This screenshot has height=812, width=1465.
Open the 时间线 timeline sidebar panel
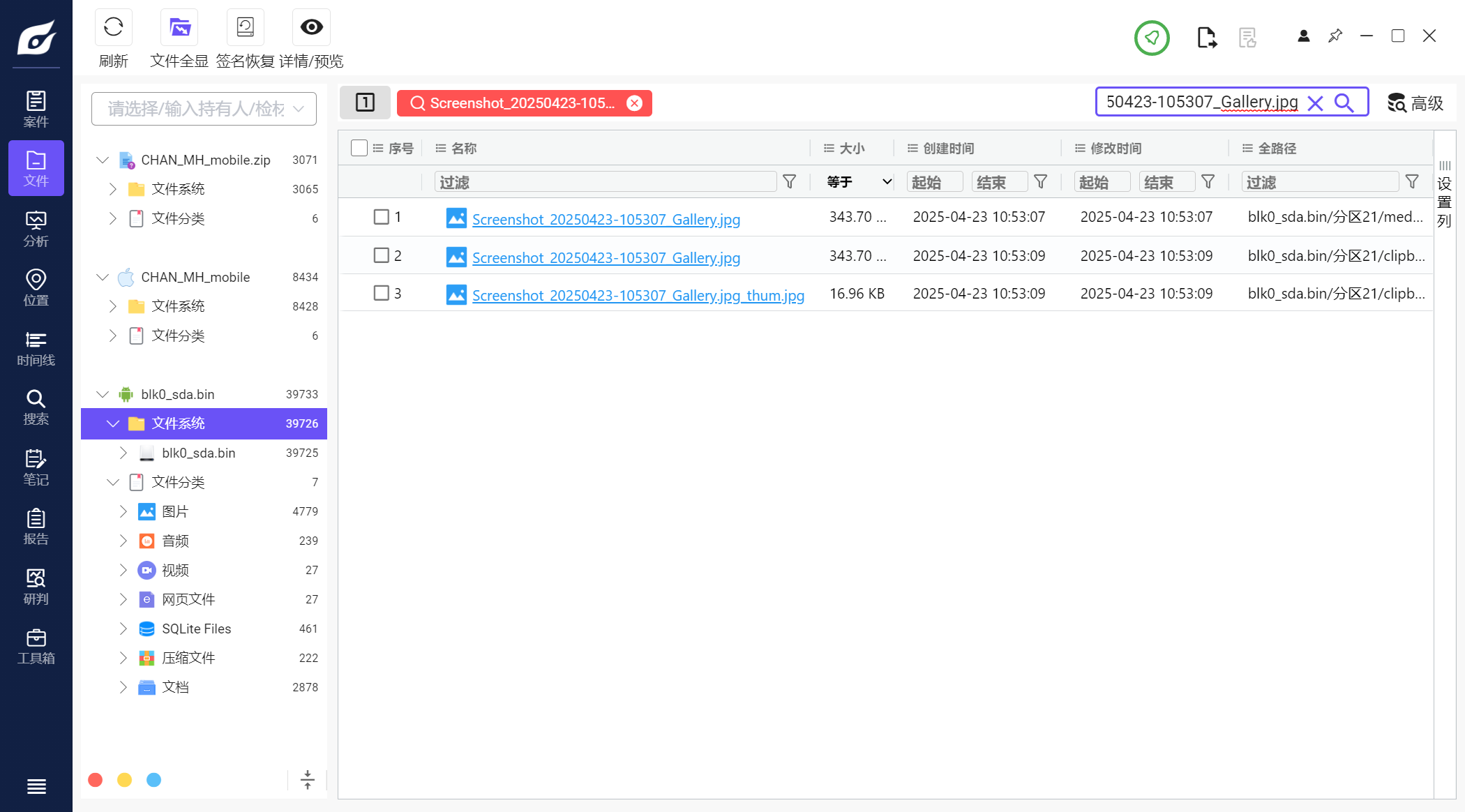coord(36,348)
